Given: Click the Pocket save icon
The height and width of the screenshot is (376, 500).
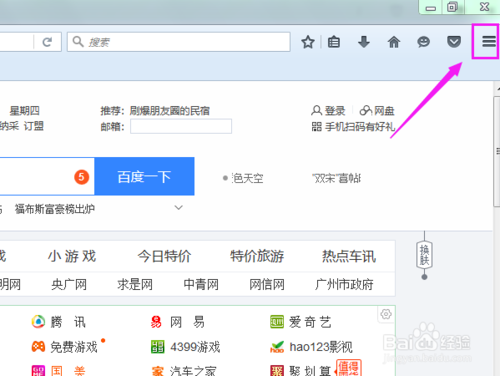Looking at the screenshot, I should pyautogui.click(x=454, y=42).
